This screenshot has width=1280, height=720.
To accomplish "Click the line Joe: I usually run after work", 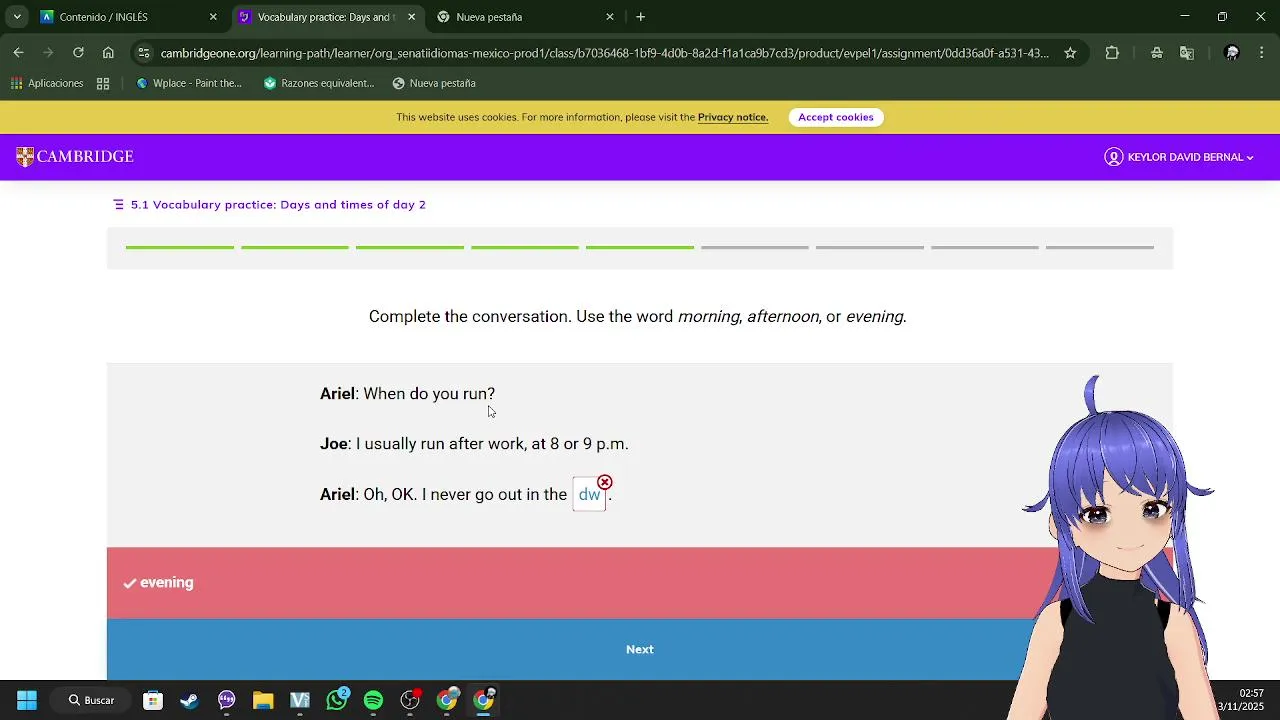I will [474, 444].
